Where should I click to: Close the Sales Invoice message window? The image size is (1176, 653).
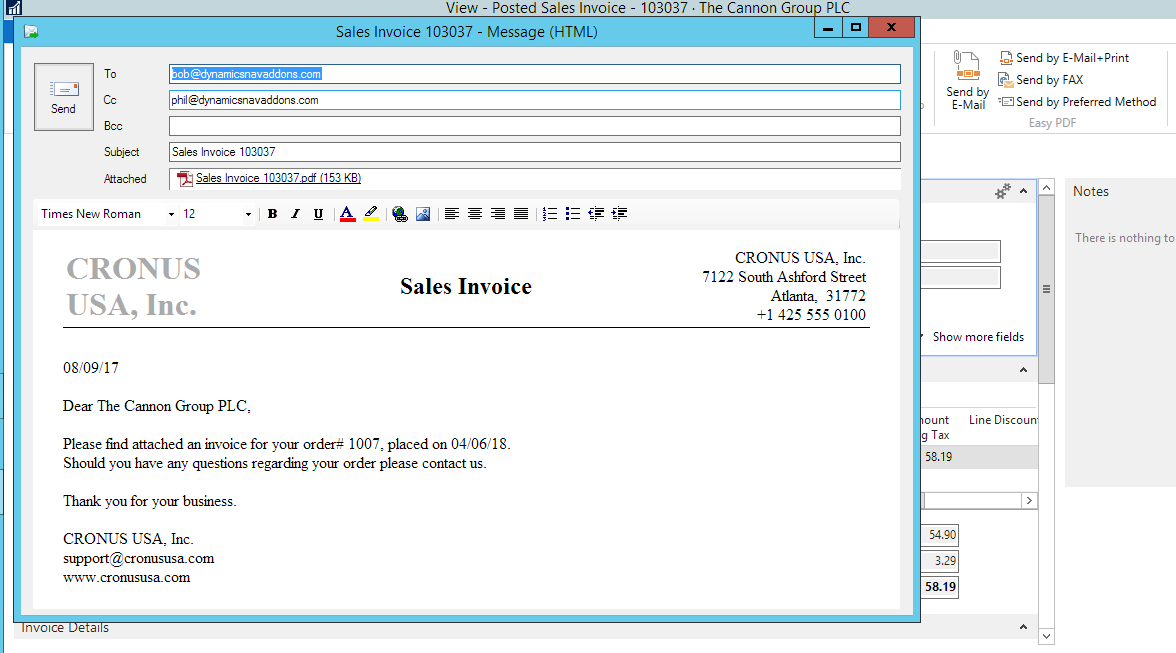(x=891, y=28)
